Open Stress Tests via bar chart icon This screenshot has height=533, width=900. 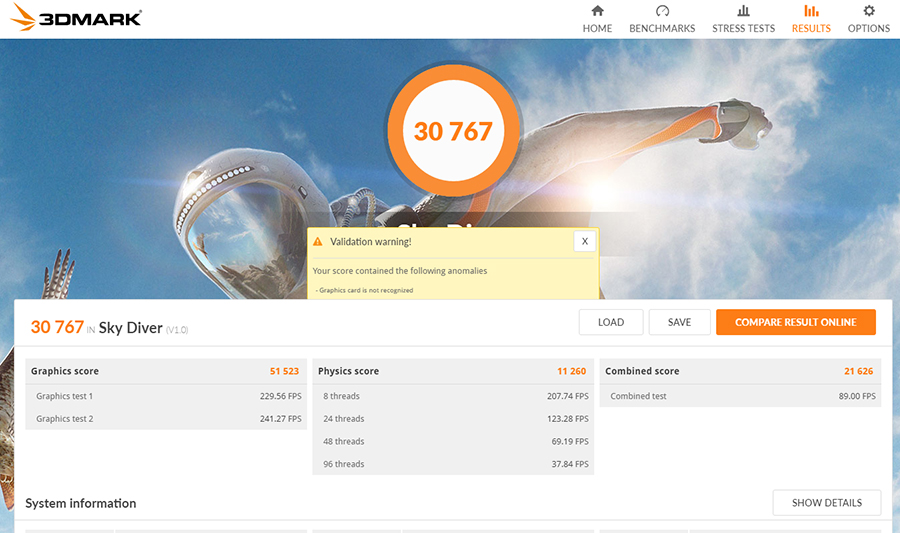[x=743, y=11]
